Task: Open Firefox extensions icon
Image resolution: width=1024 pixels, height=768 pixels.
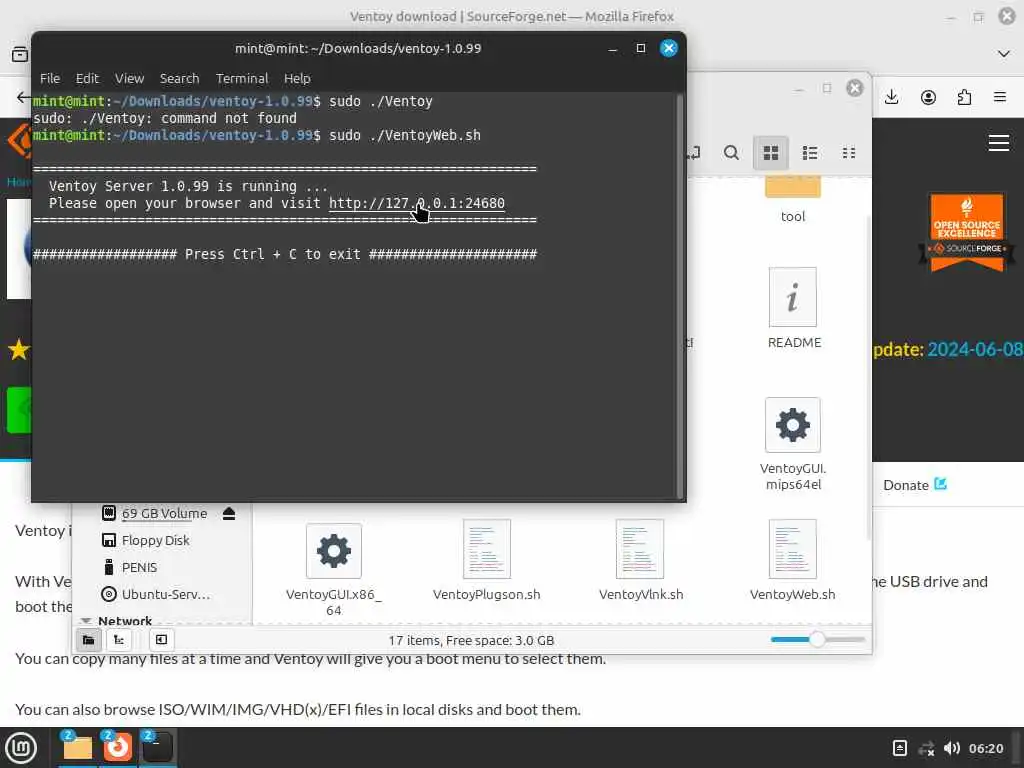Action: tap(964, 97)
